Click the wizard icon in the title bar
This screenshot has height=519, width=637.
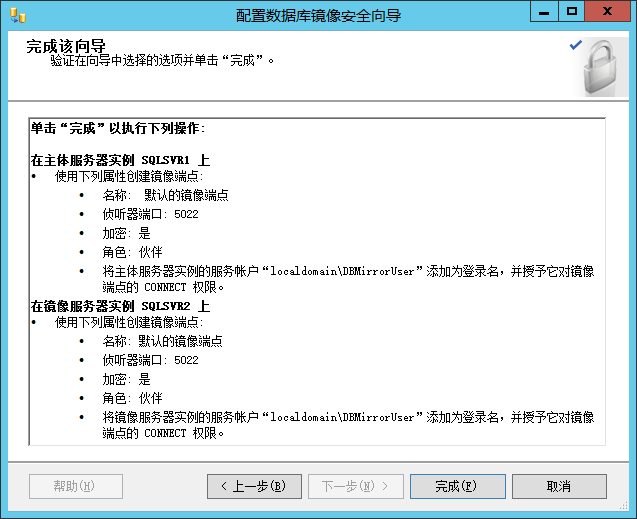[x=17, y=14]
